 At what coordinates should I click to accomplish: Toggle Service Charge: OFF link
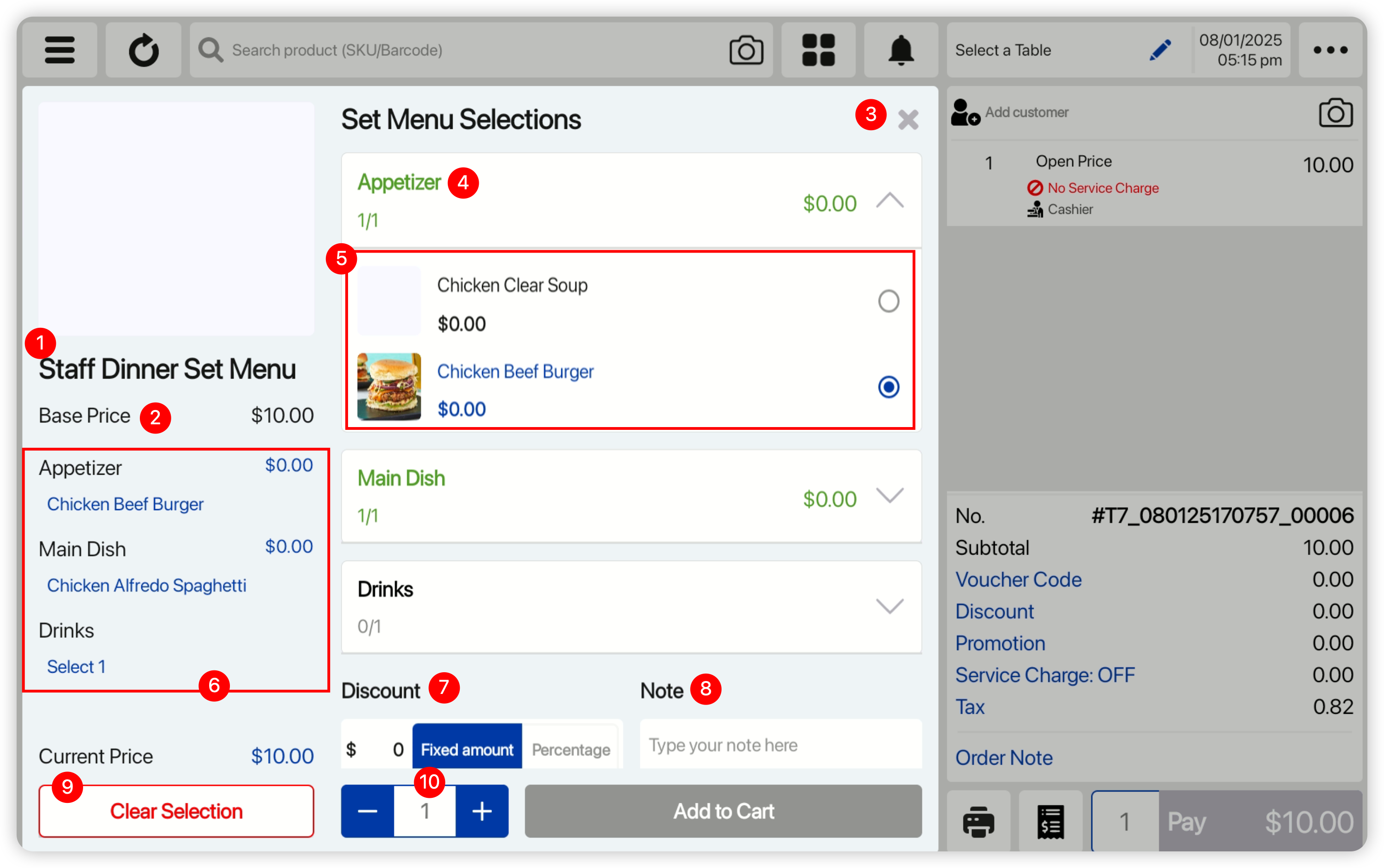[x=1045, y=675]
